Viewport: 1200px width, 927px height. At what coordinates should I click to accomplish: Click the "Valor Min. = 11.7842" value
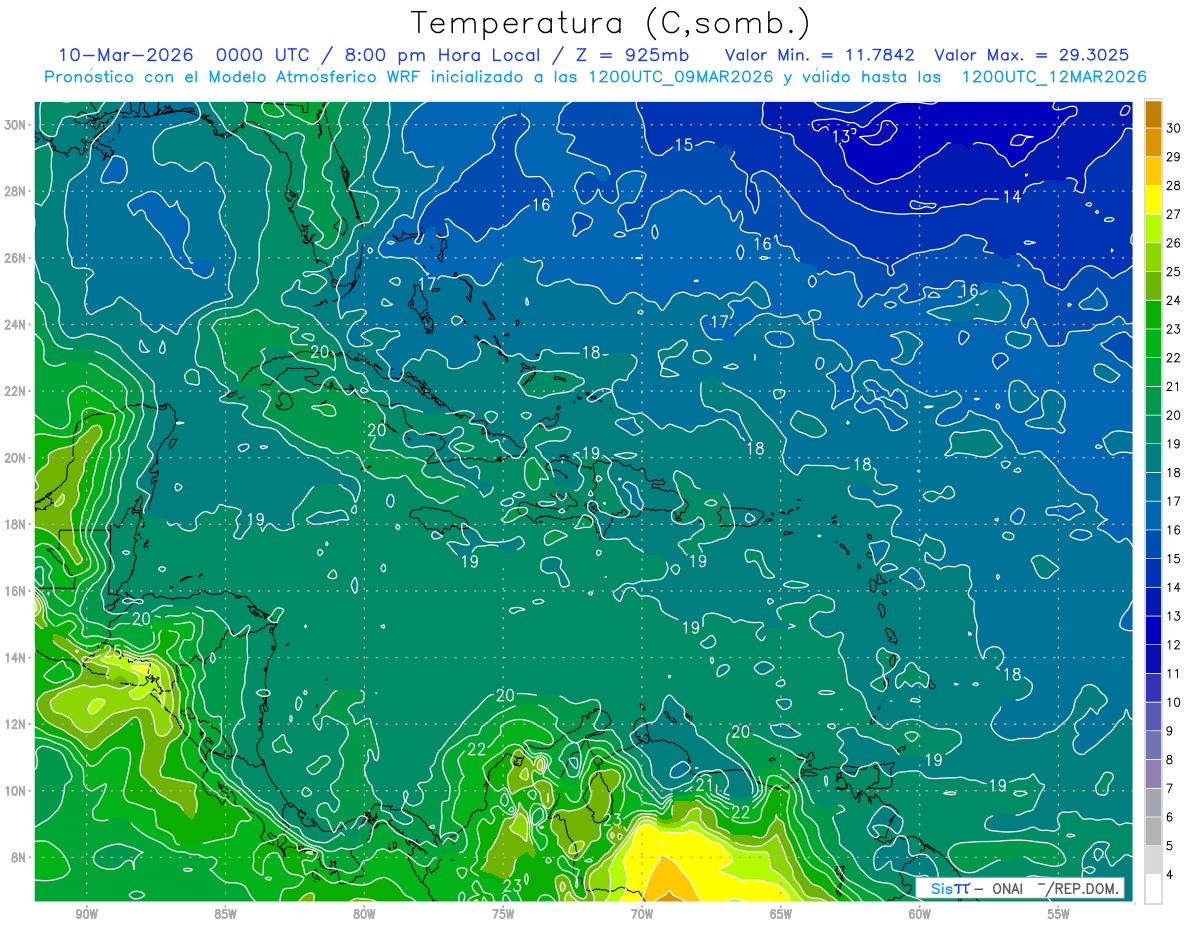click(x=819, y=55)
